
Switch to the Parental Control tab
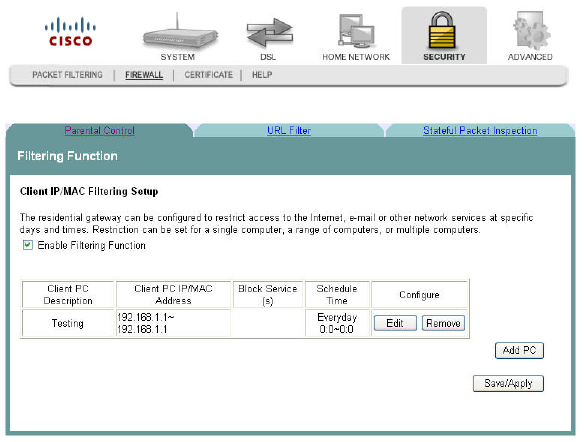click(x=99, y=131)
